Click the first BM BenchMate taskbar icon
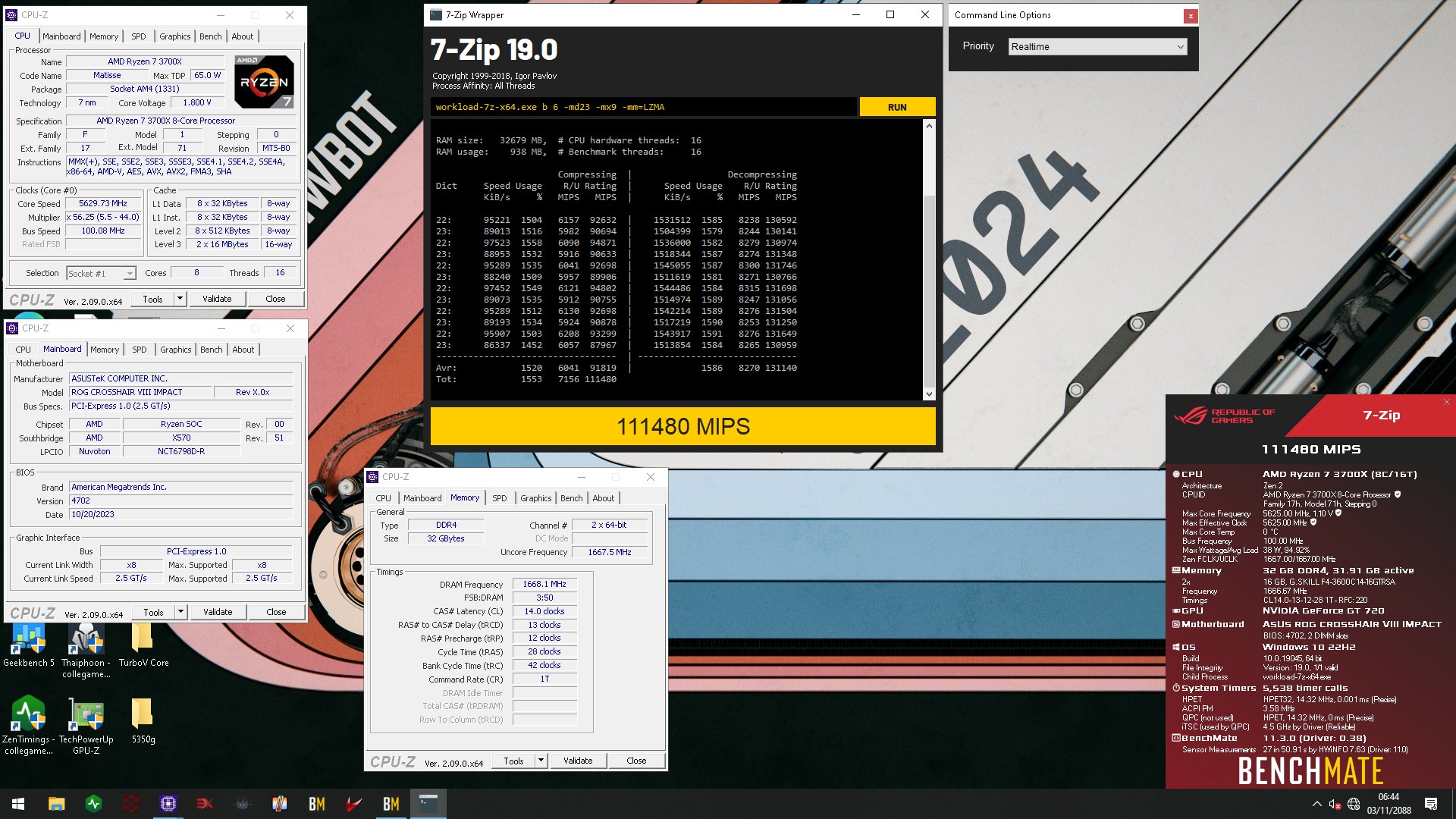The image size is (1456, 819). pyautogui.click(x=316, y=804)
